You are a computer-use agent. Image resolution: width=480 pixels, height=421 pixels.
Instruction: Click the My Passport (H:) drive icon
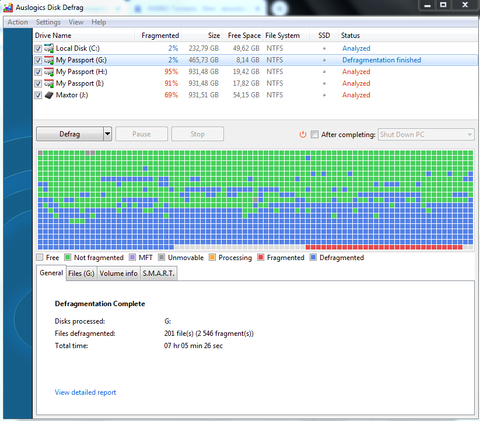[49, 72]
